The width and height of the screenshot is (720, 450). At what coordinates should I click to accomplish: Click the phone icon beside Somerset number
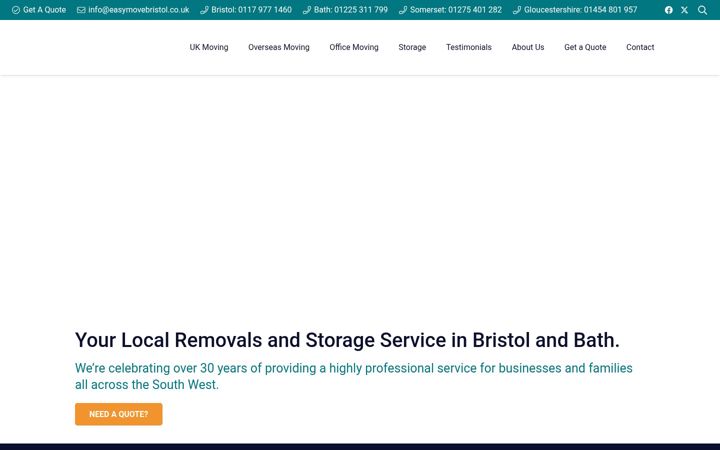pyautogui.click(x=403, y=10)
